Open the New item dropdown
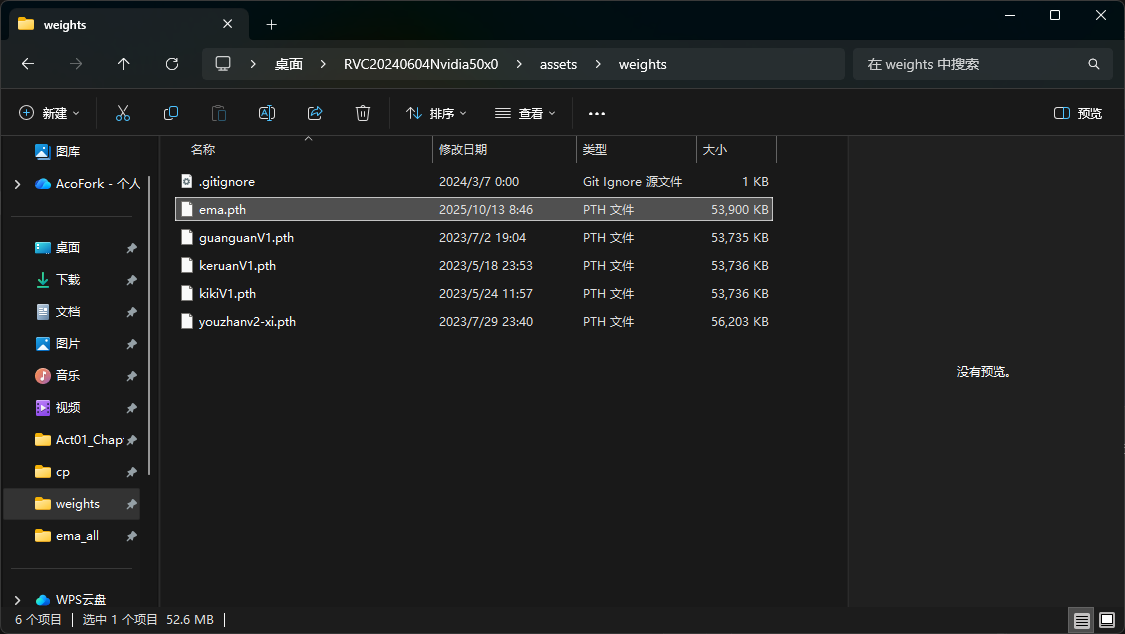 coord(49,113)
